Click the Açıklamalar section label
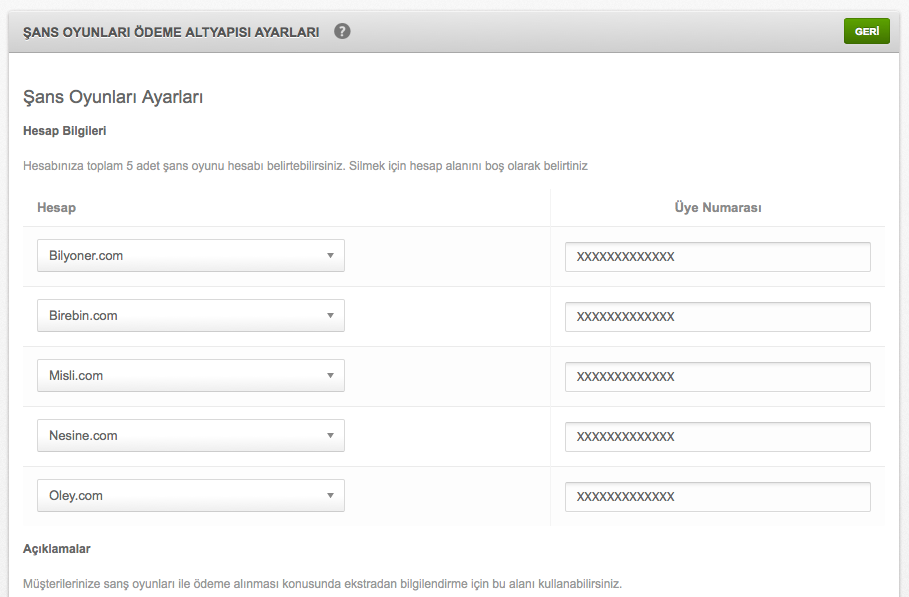The width and height of the screenshot is (909, 597). pos(57,549)
